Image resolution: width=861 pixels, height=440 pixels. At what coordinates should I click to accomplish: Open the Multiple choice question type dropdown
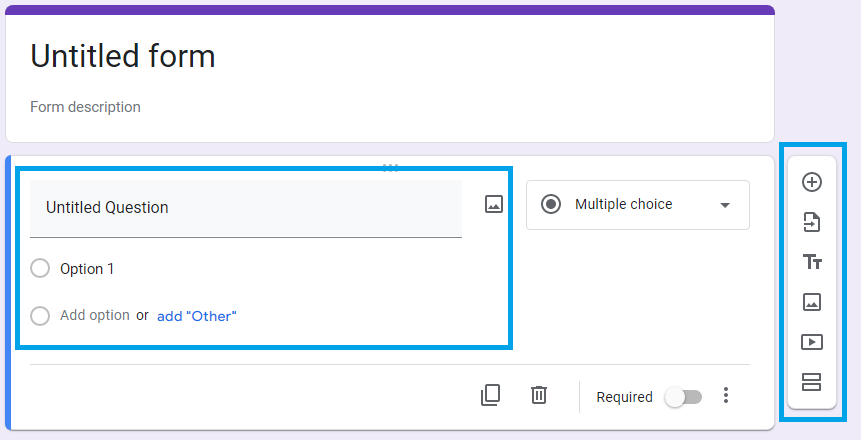(637, 205)
